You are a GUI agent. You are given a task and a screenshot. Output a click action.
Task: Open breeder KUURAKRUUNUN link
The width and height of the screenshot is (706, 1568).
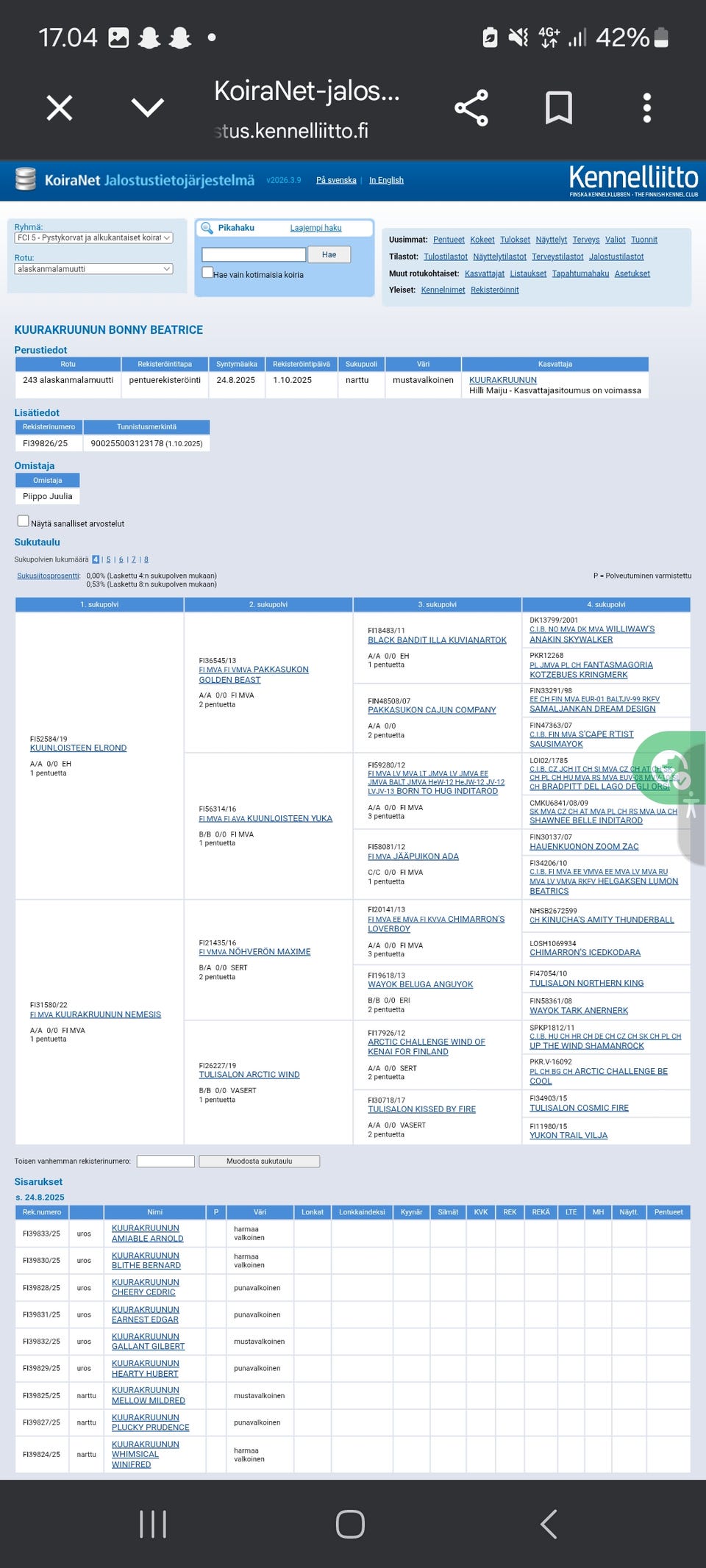click(503, 380)
